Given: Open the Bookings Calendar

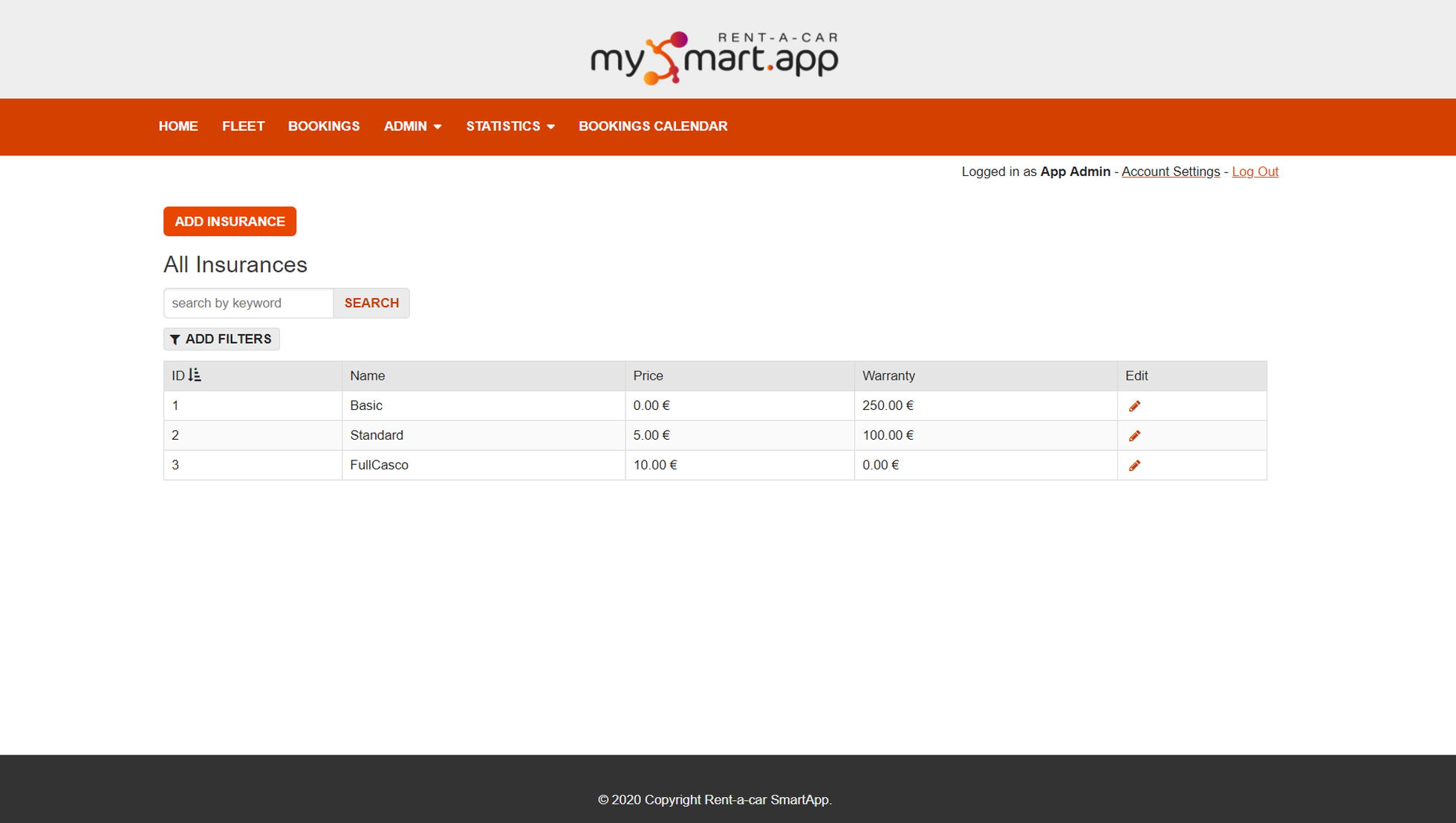Looking at the screenshot, I should [x=653, y=126].
